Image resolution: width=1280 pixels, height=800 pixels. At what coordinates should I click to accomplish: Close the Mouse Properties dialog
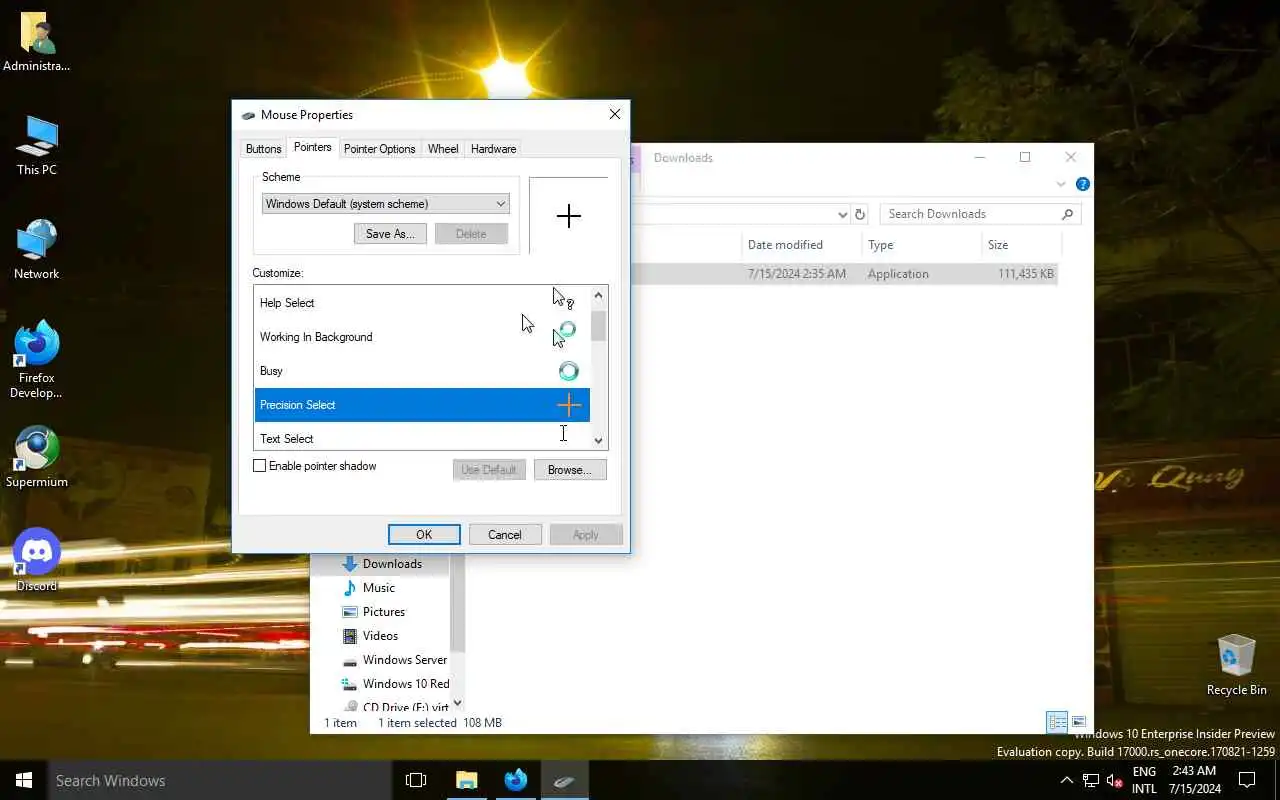615,115
